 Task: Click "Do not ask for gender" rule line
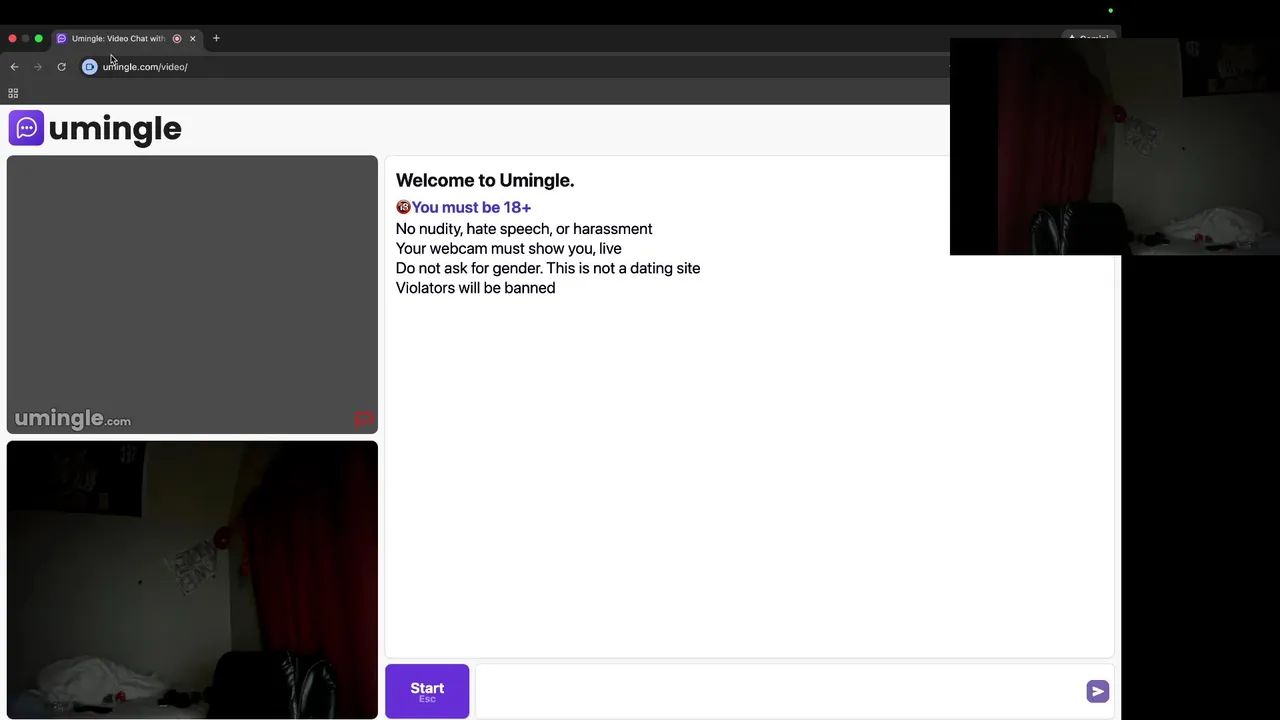click(548, 268)
